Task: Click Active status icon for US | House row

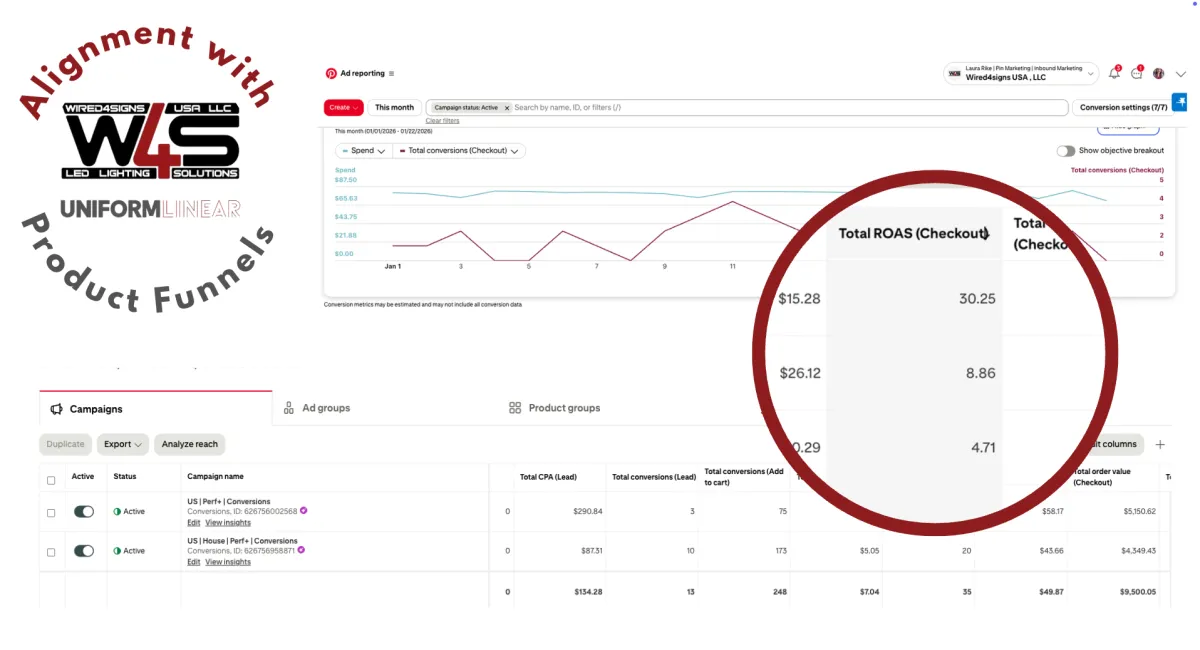Action: point(117,551)
